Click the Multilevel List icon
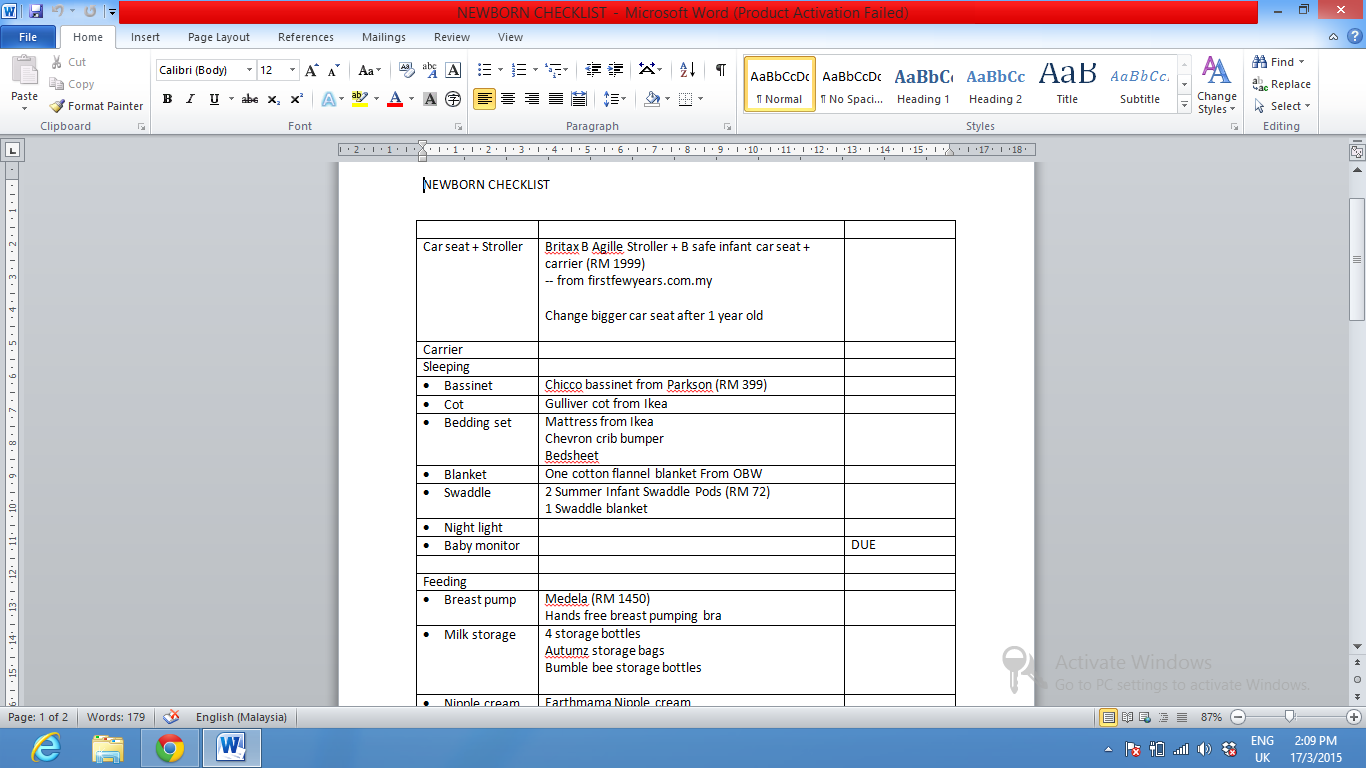Image resolution: width=1366 pixels, height=768 pixels. [553, 70]
